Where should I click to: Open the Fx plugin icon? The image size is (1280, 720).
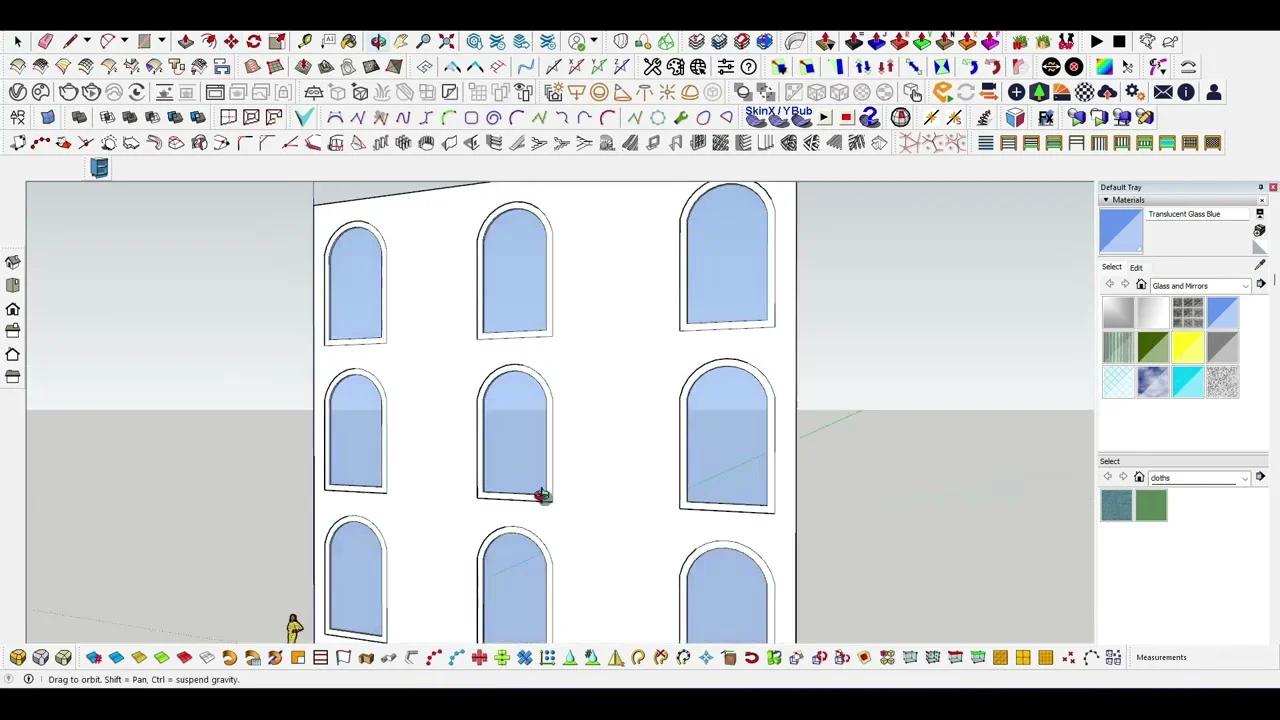[x=1046, y=117]
